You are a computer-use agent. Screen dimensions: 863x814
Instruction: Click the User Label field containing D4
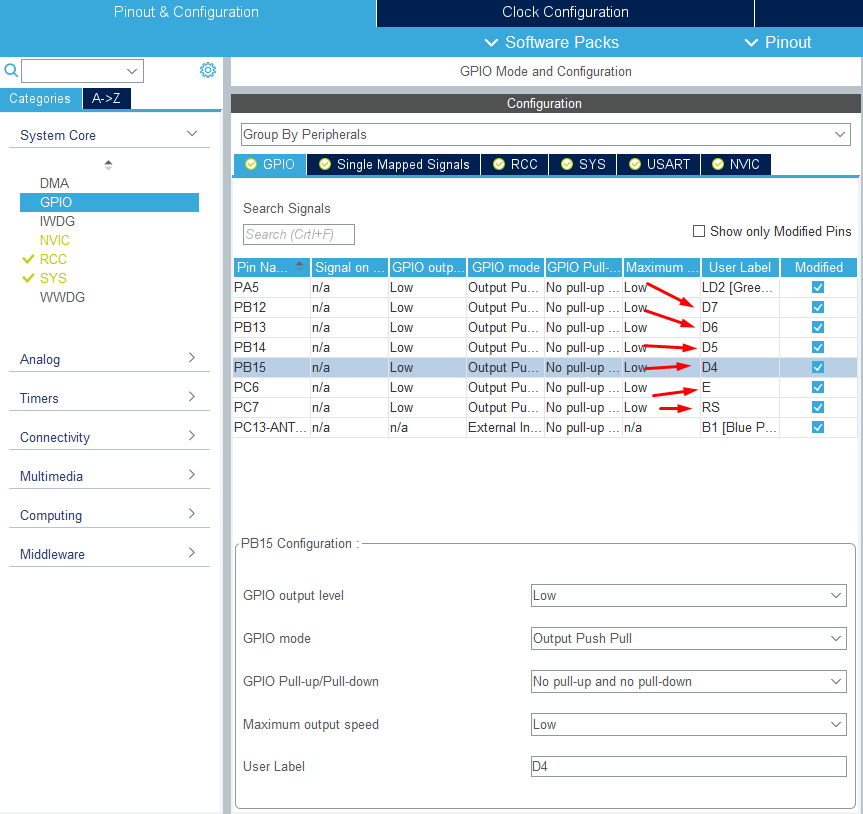[688, 766]
